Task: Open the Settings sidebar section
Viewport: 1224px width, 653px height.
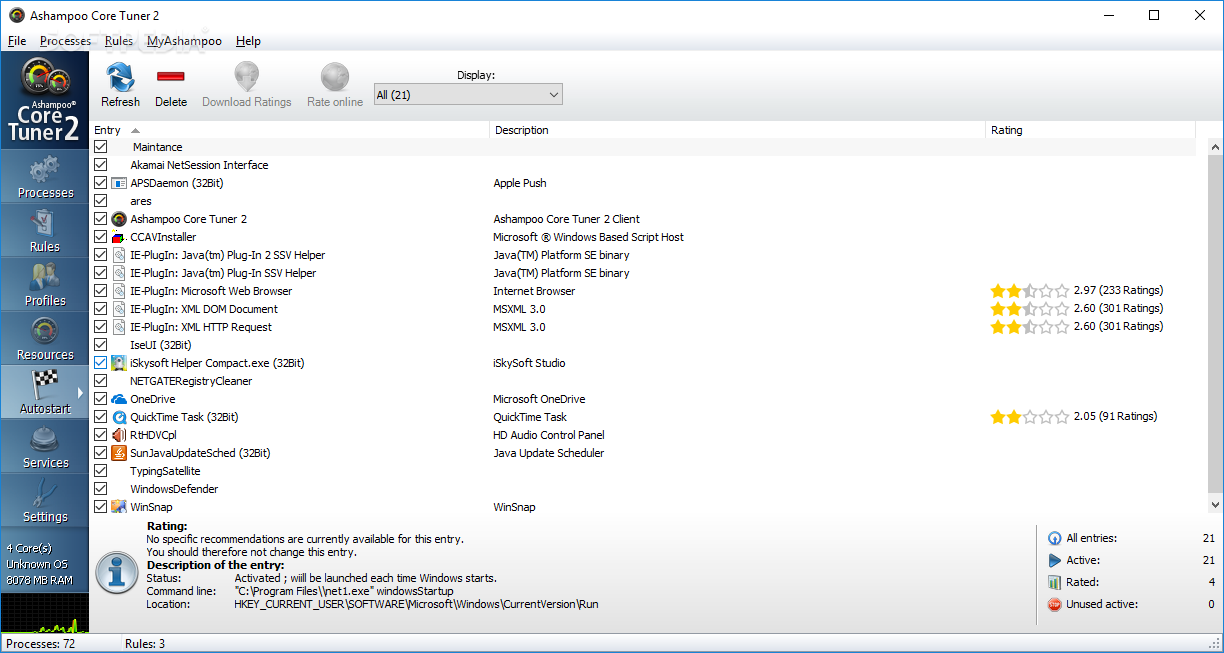Action: tap(45, 500)
